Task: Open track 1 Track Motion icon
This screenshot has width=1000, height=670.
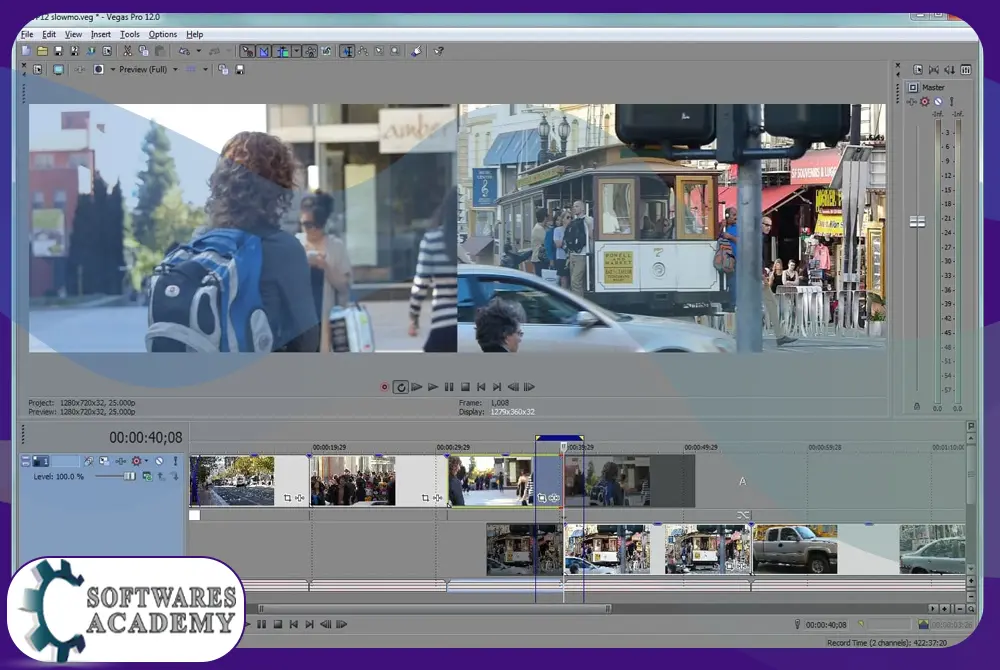Action: 89,461
